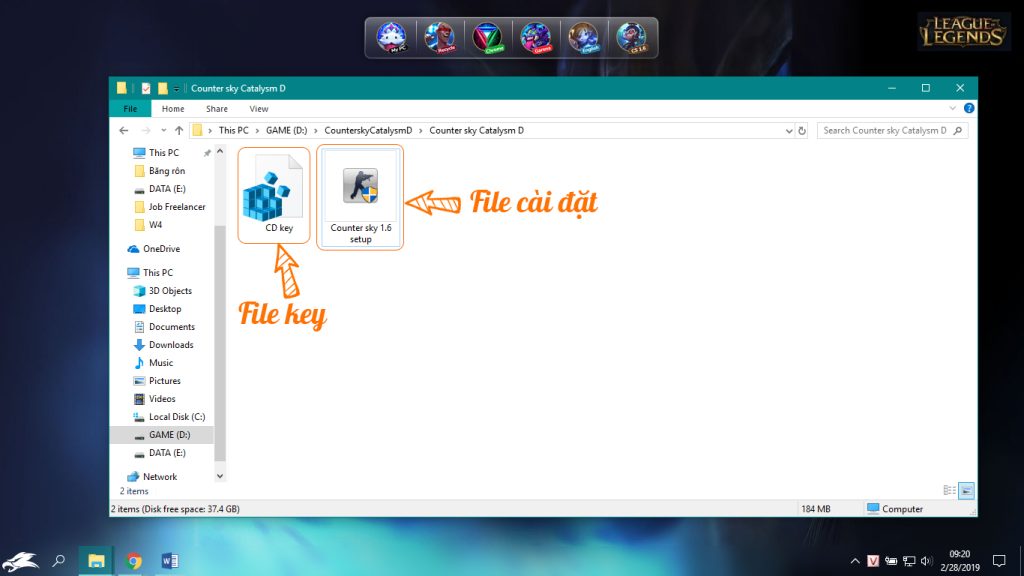This screenshot has width=1024, height=576.
Task: Click the search magnifier in Explorer
Action: (x=958, y=131)
